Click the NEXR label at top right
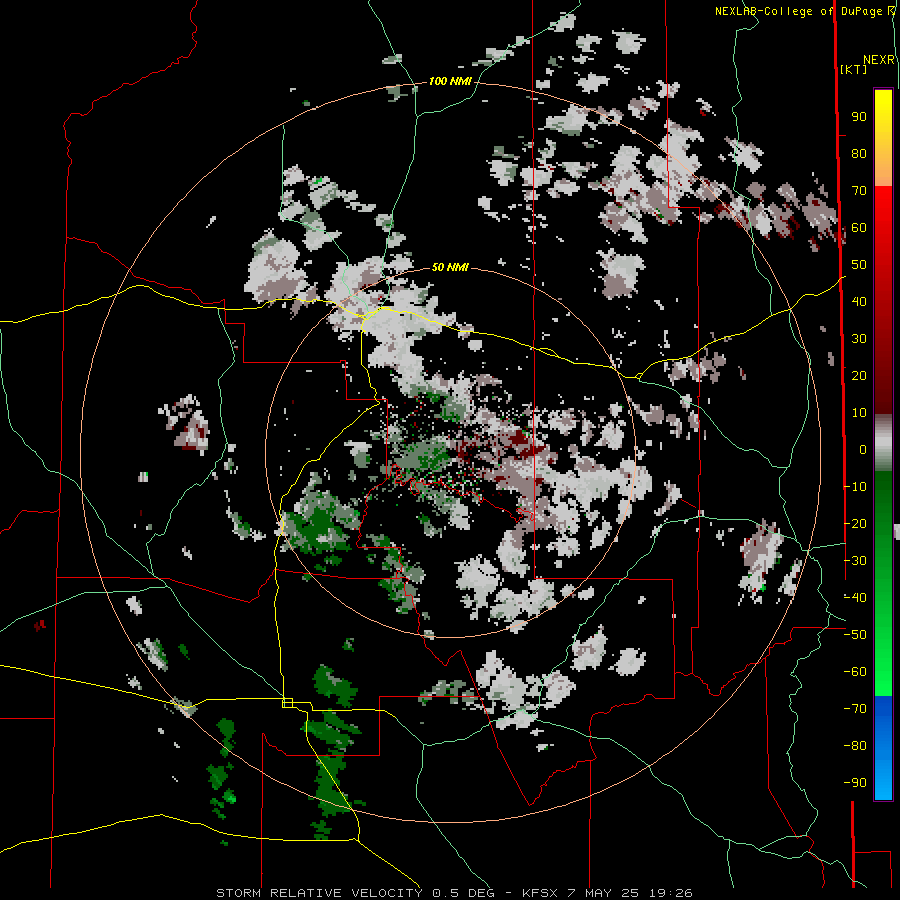Viewport: 900px width, 900px height. (x=879, y=60)
